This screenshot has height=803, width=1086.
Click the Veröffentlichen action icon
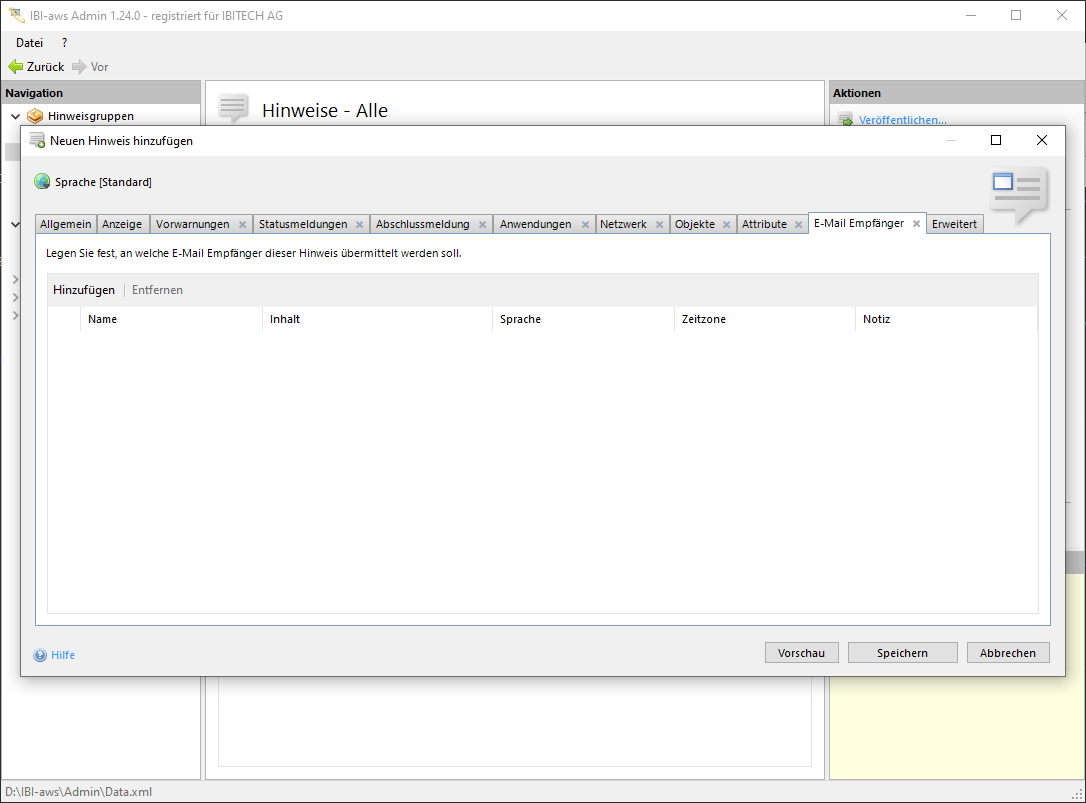845,120
